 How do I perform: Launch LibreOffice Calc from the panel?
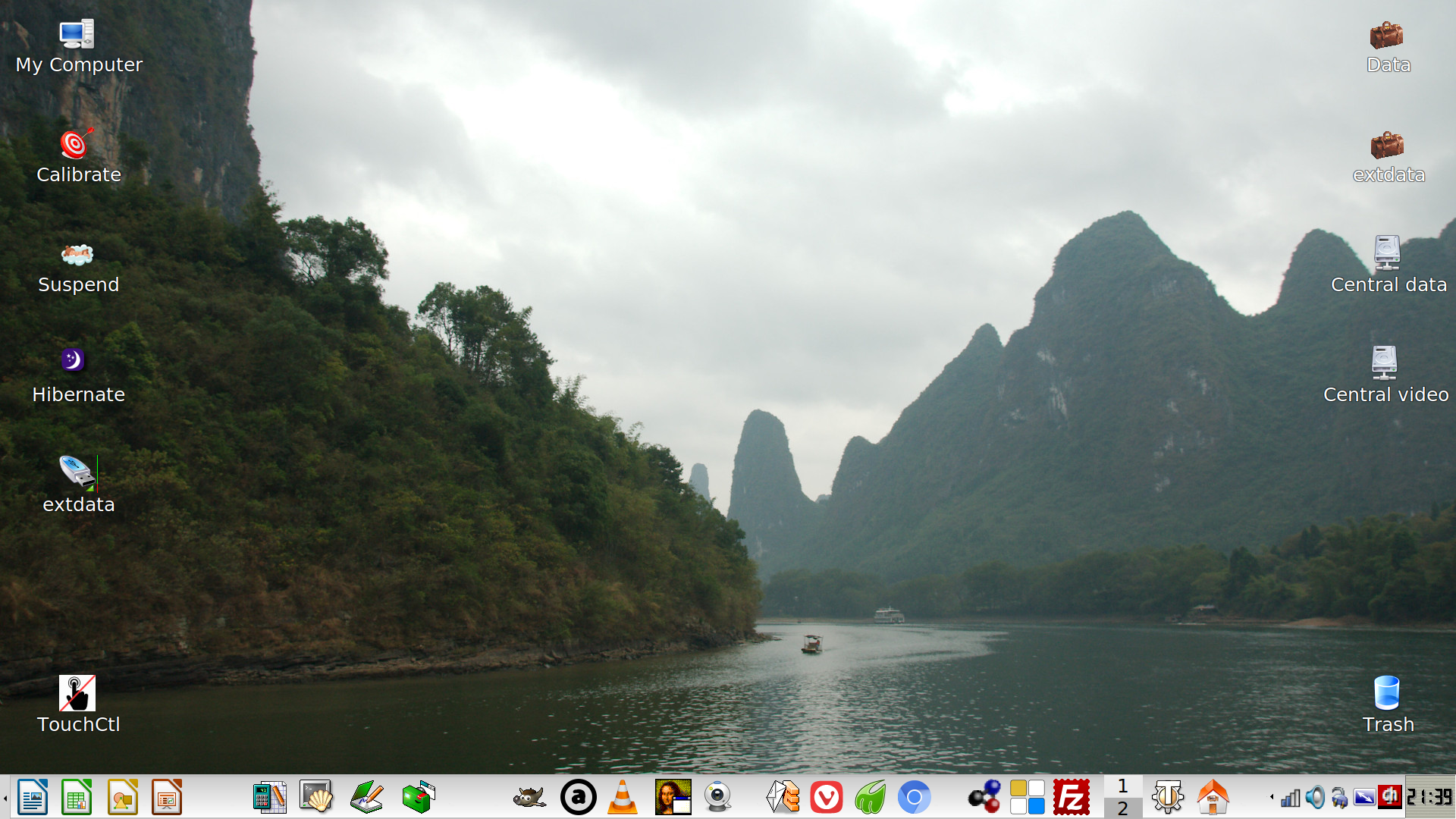click(x=77, y=797)
